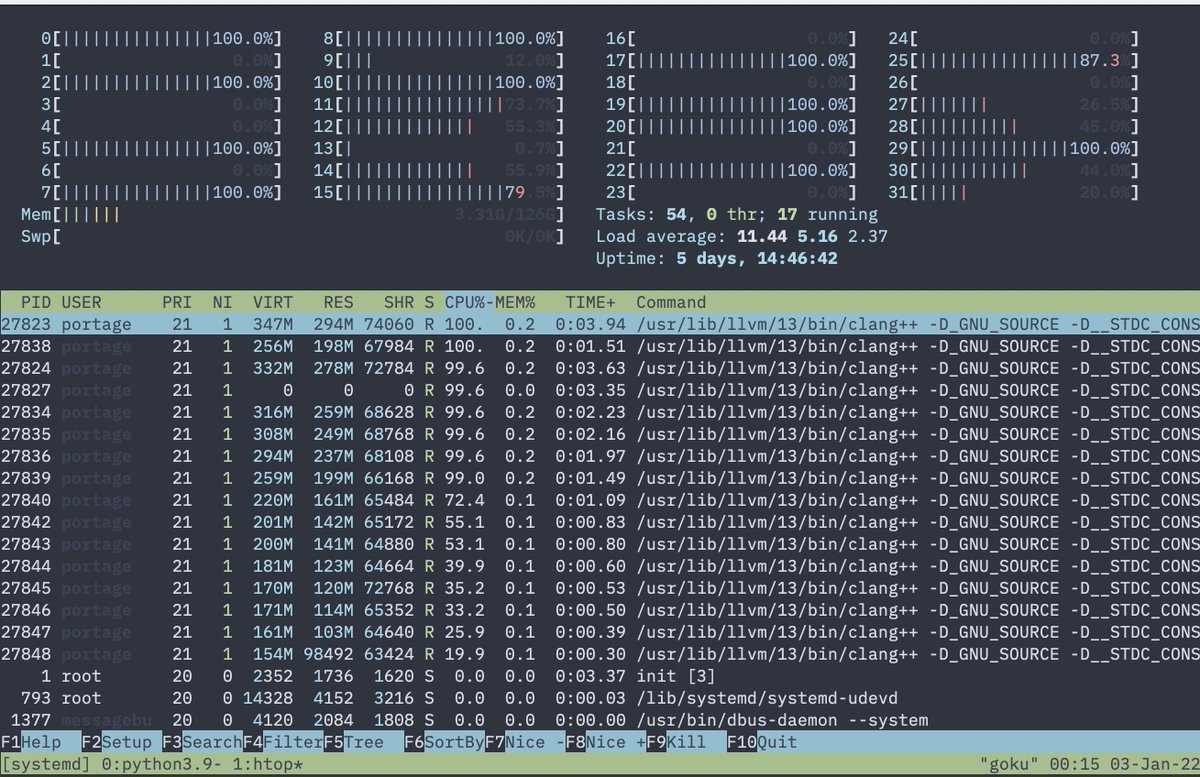
Task: Select the highlighted process row 27823
Action: pyautogui.click(x=600, y=324)
